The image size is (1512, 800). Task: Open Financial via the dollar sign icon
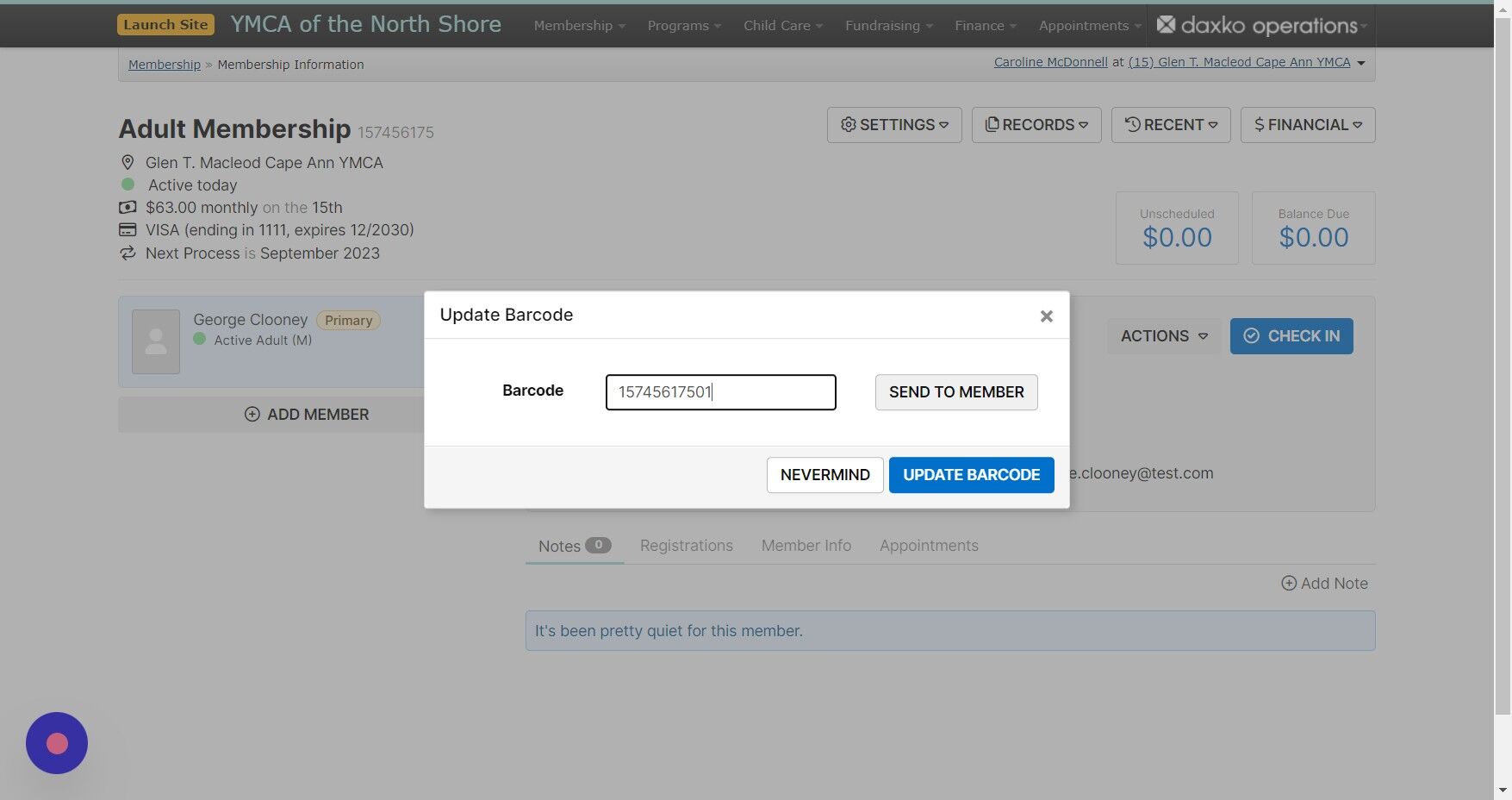tap(1260, 124)
